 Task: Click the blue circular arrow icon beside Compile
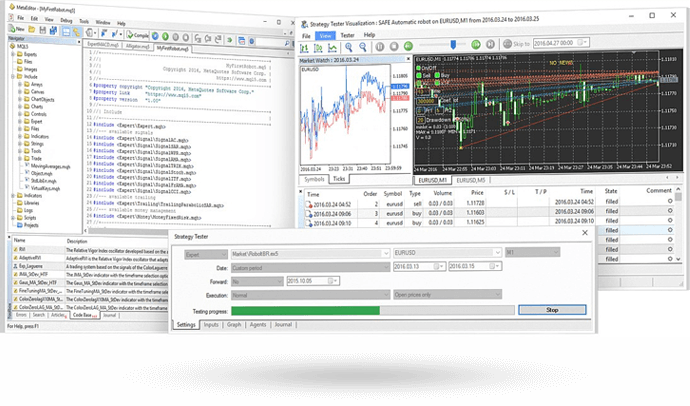155,36
